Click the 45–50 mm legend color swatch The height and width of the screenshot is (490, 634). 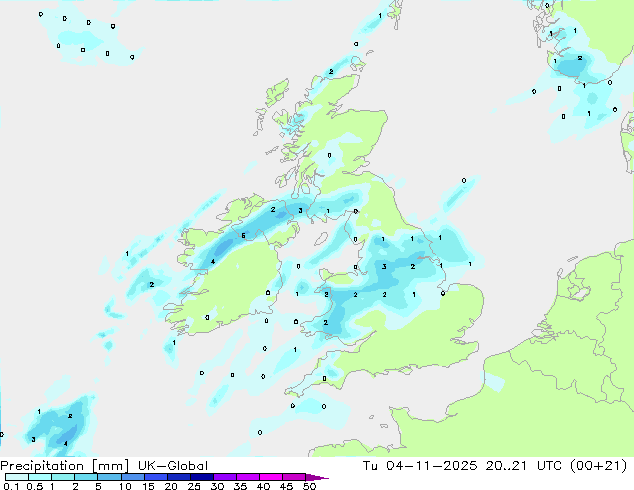tap(294, 477)
